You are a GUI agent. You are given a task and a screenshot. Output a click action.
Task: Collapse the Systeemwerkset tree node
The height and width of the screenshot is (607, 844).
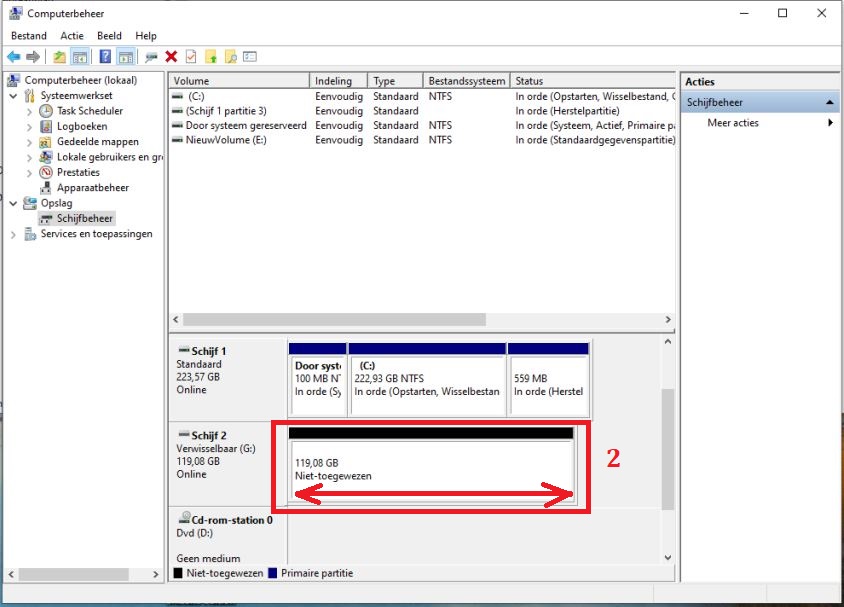tap(13, 96)
